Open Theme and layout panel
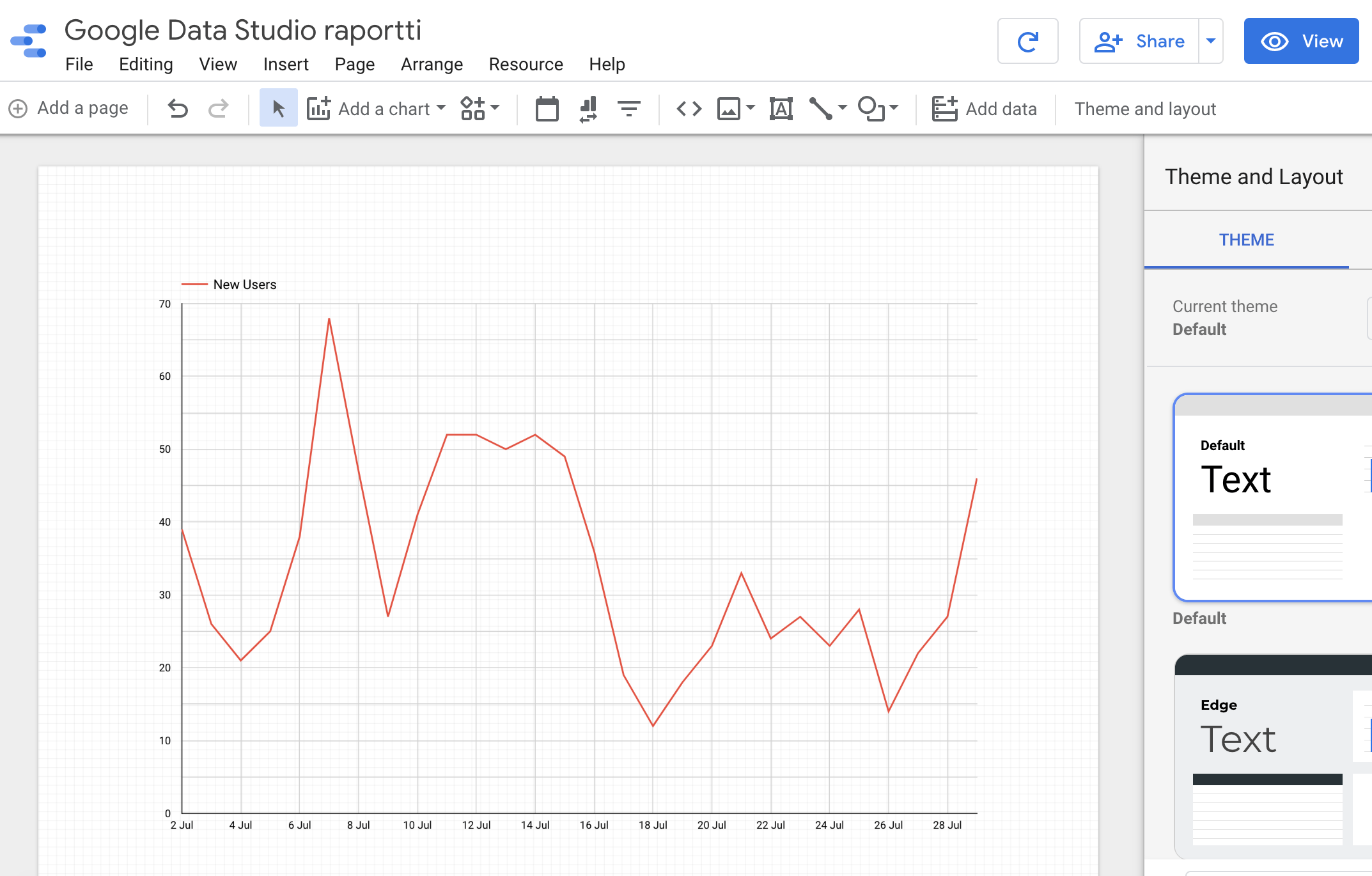Image resolution: width=1372 pixels, height=876 pixels. pyautogui.click(x=1145, y=109)
